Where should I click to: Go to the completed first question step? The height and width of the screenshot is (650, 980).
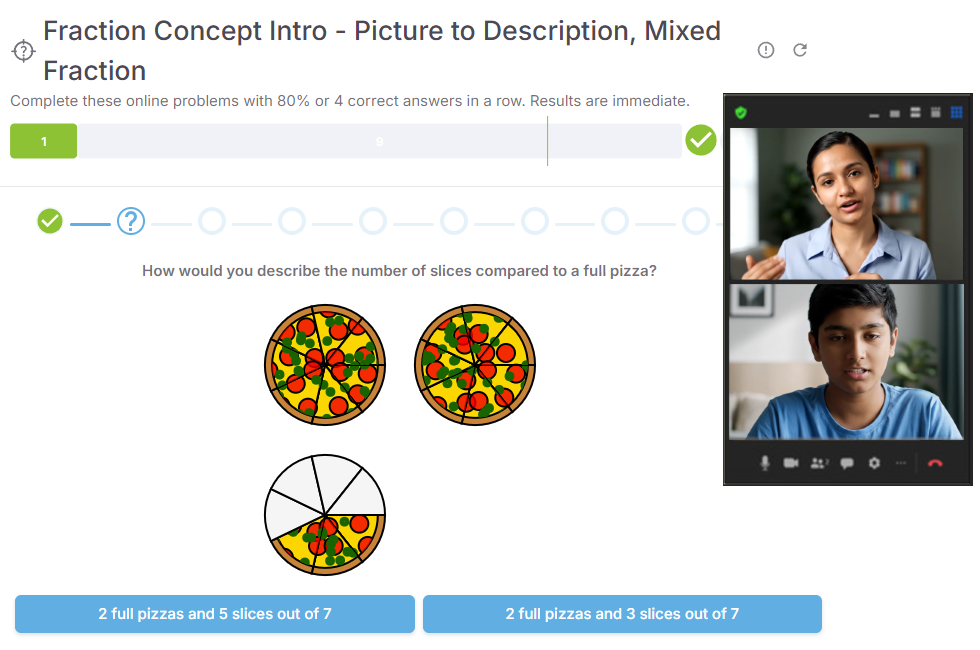coord(50,221)
